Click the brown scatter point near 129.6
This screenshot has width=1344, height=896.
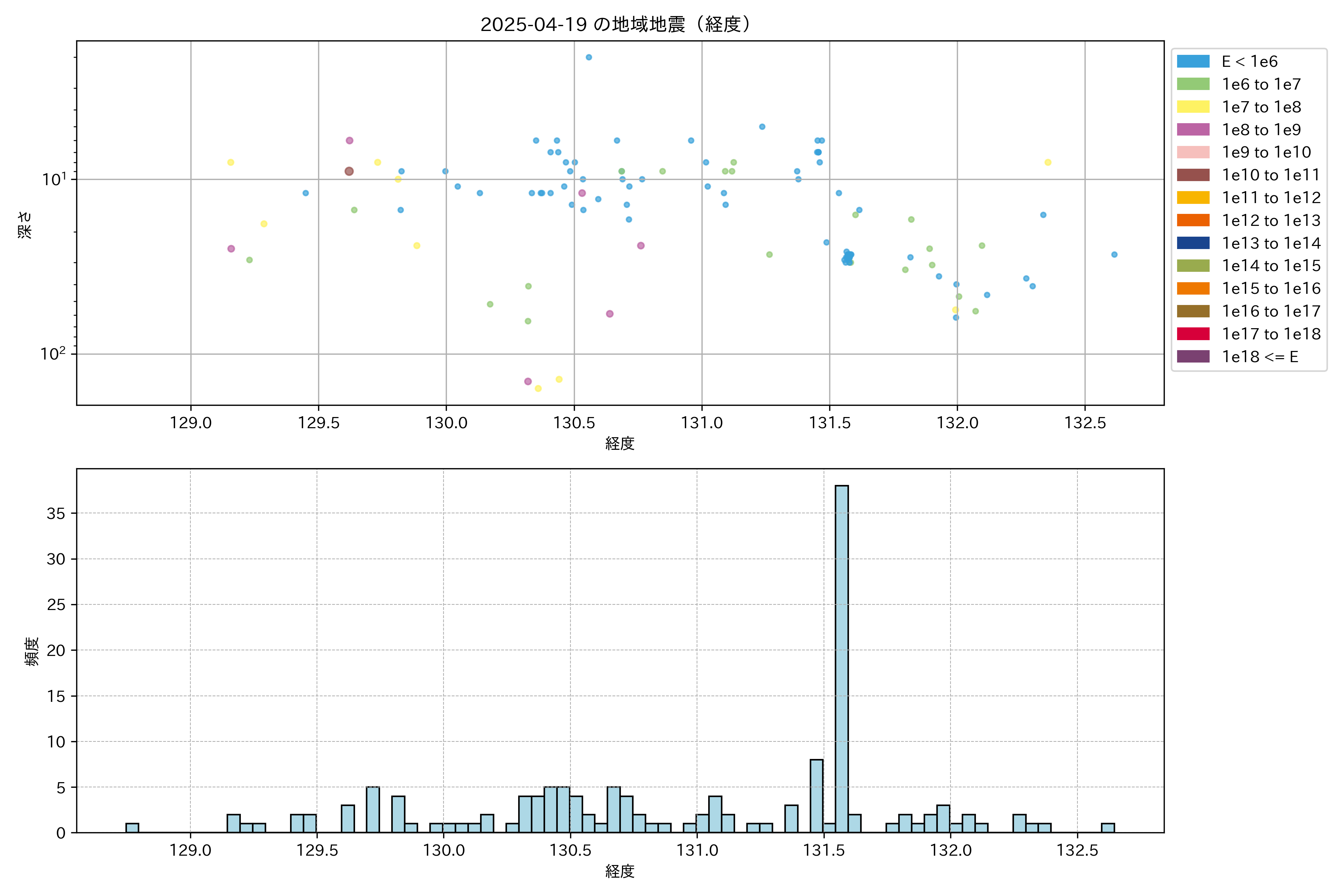coord(349,171)
